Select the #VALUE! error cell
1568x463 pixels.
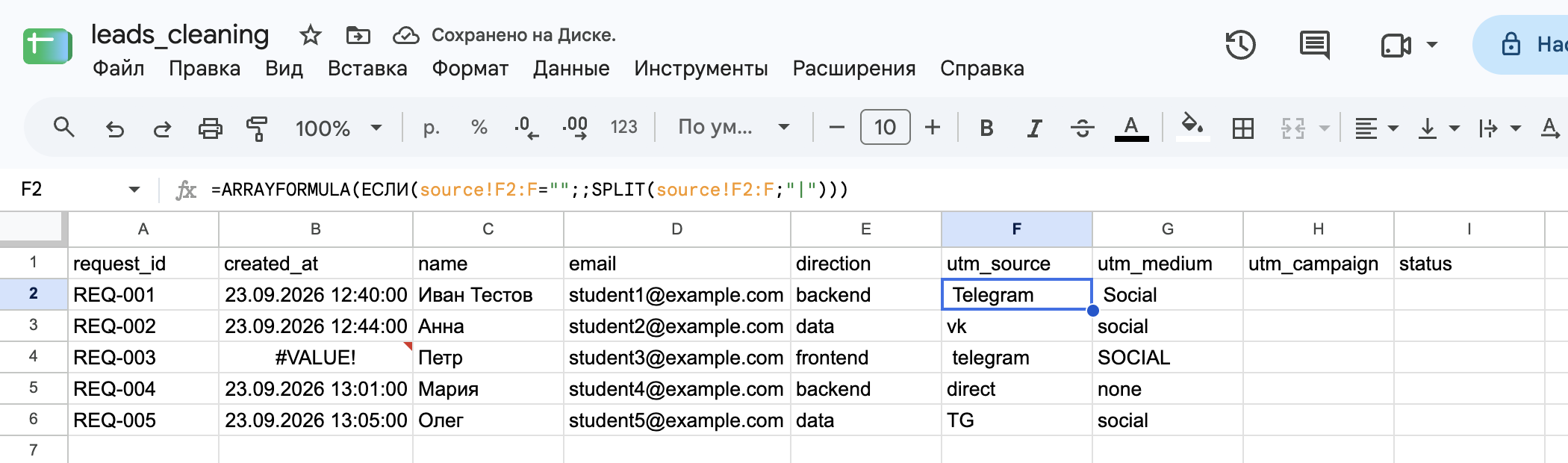pyautogui.click(x=316, y=358)
